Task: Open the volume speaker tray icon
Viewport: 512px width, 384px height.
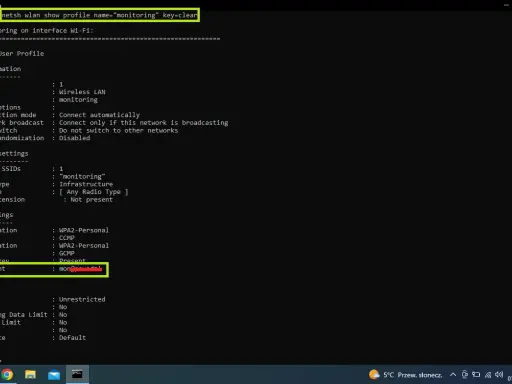Action: coord(499,375)
